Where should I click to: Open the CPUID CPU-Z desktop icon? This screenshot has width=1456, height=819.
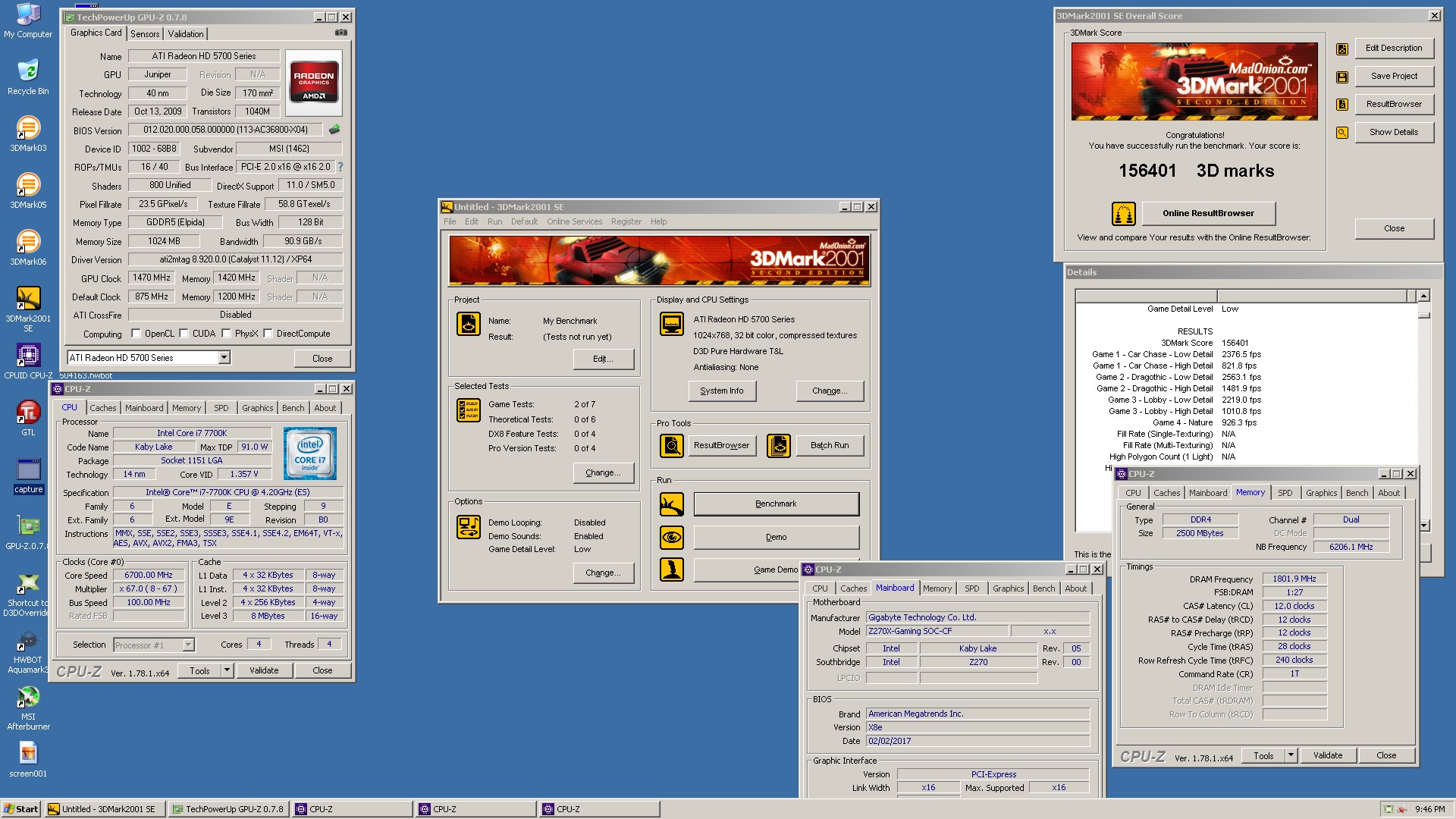(x=28, y=362)
